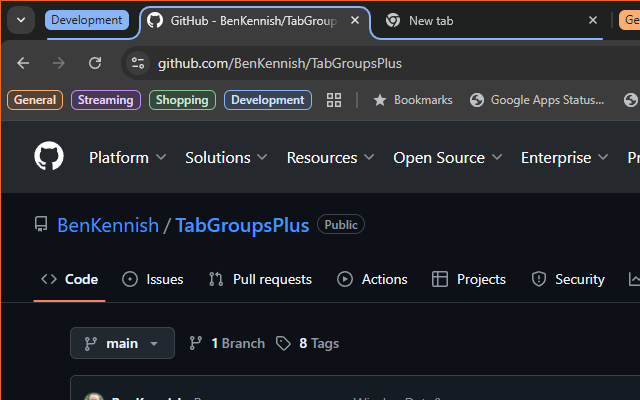This screenshot has height=400, width=640.
Task: Open the Shopping saved tab group
Action: (182, 100)
